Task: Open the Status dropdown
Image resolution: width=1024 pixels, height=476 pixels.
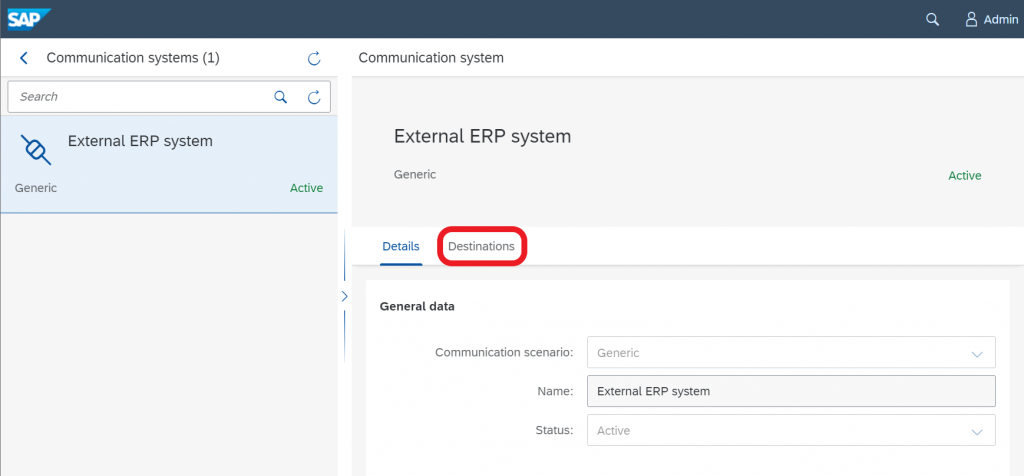Action: point(791,430)
